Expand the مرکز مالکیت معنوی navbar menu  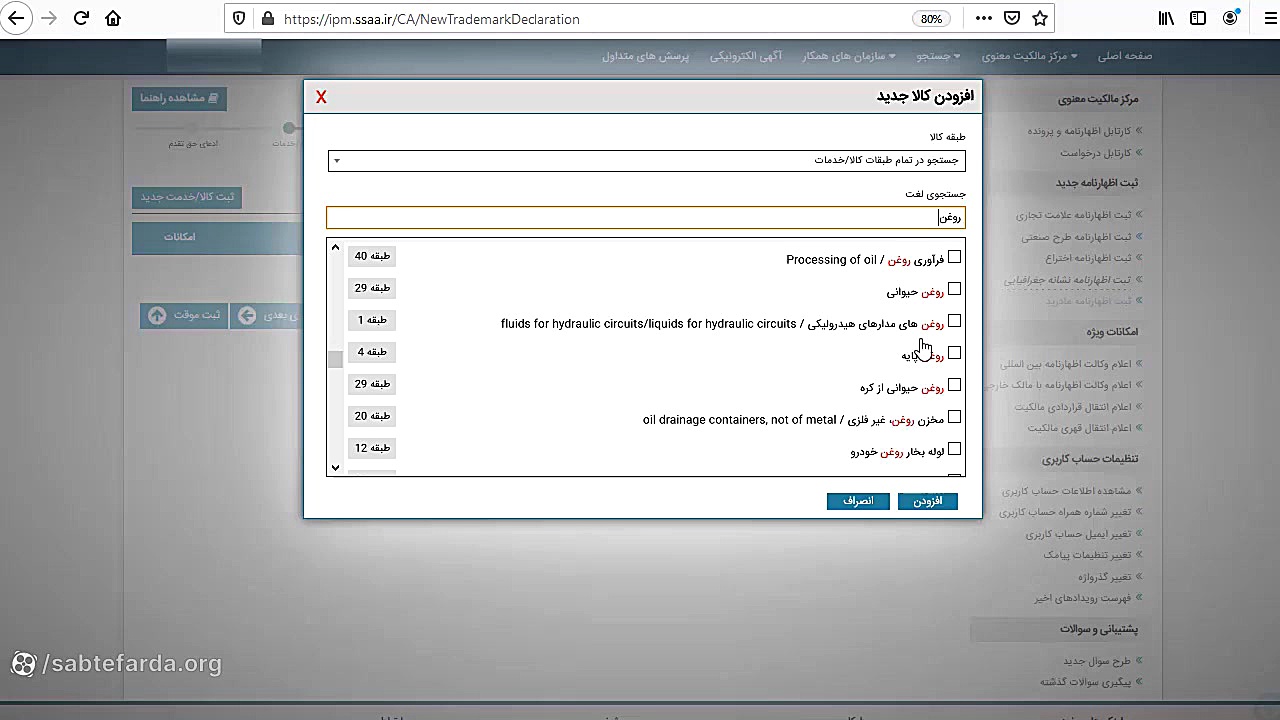click(x=1029, y=56)
